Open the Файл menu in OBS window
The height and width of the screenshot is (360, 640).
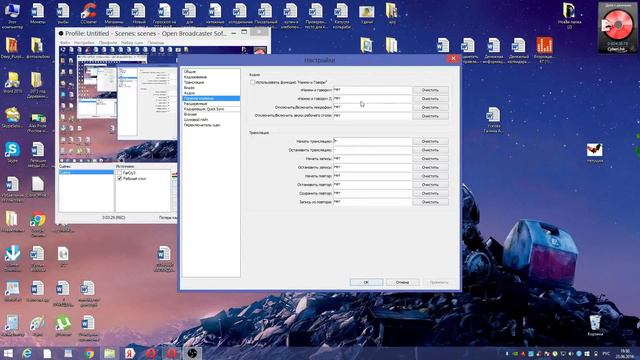tap(64, 42)
